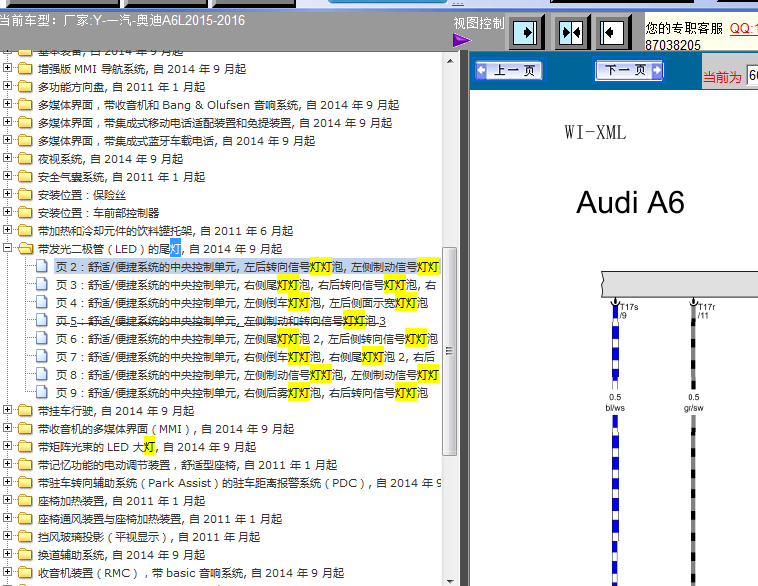758x586 pixels.
Task: Open the 页 3 document entry
Action: coord(246,285)
